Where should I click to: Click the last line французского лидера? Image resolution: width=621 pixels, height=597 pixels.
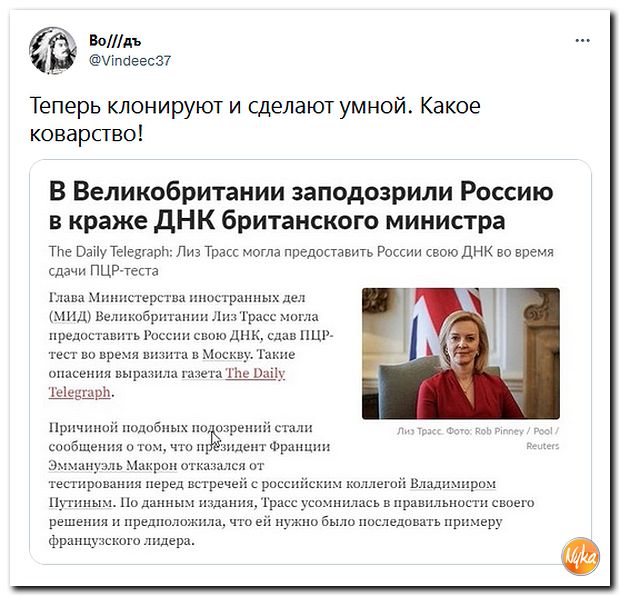pos(122,540)
